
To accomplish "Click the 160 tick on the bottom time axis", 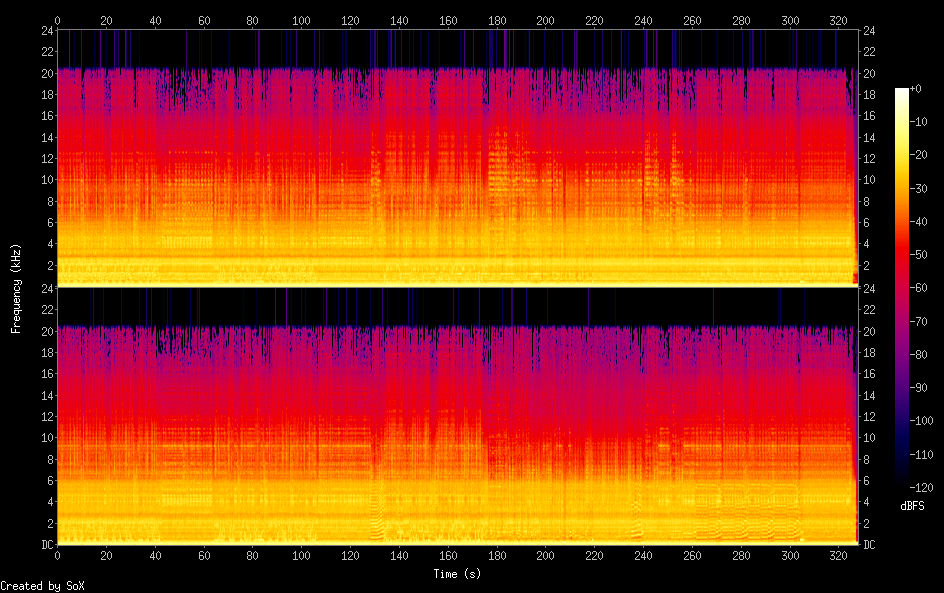I will pyautogui.click(x=448, y=555).
